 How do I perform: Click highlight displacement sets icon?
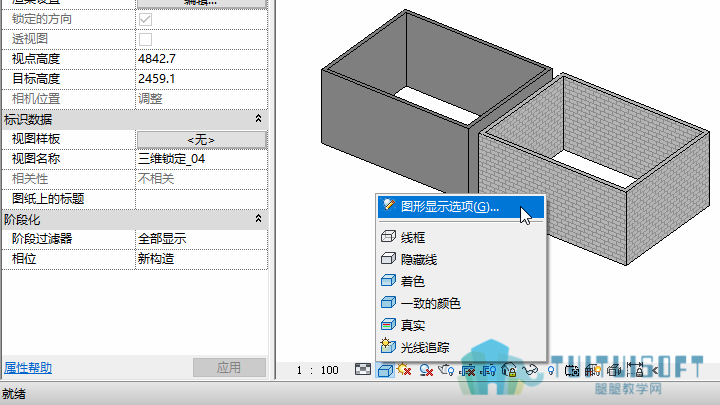click(x=614, y=370)
